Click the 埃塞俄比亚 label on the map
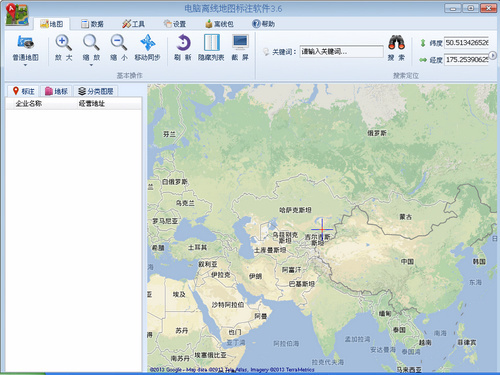Viewport: 500px width, 375px height. coord(210,355)
